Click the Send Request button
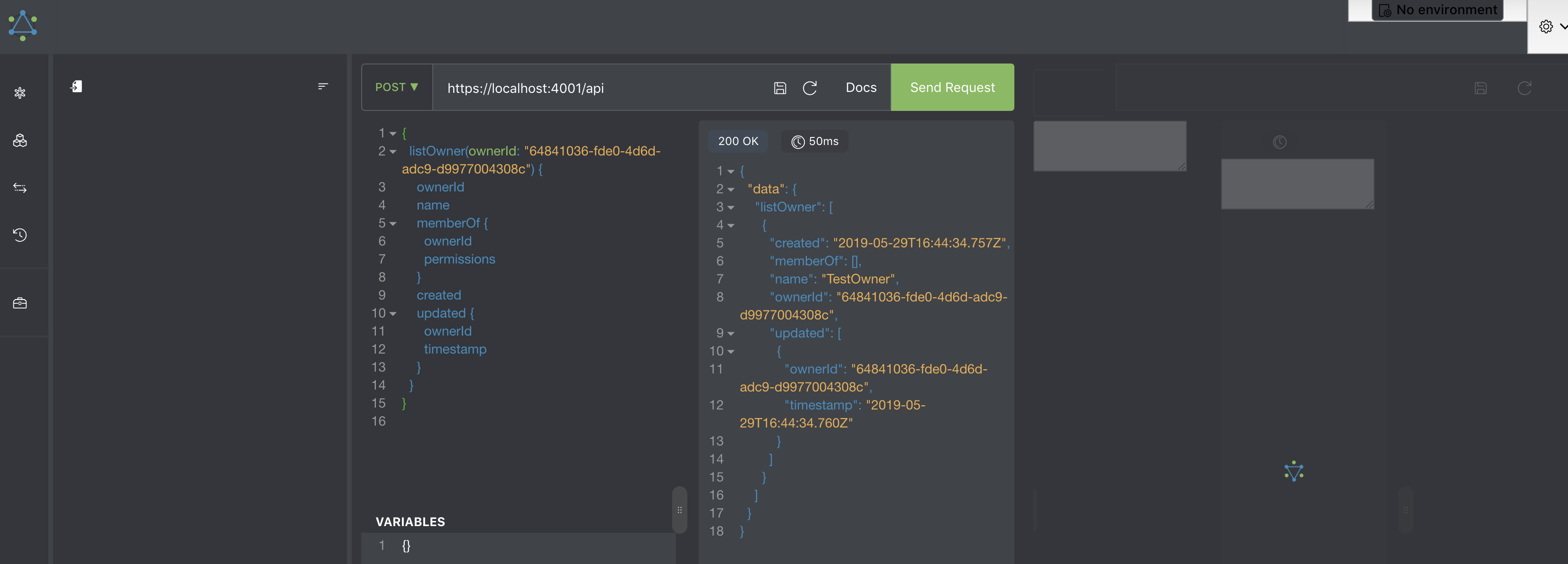Screen dimensions: 1568x564 (952, 87)
